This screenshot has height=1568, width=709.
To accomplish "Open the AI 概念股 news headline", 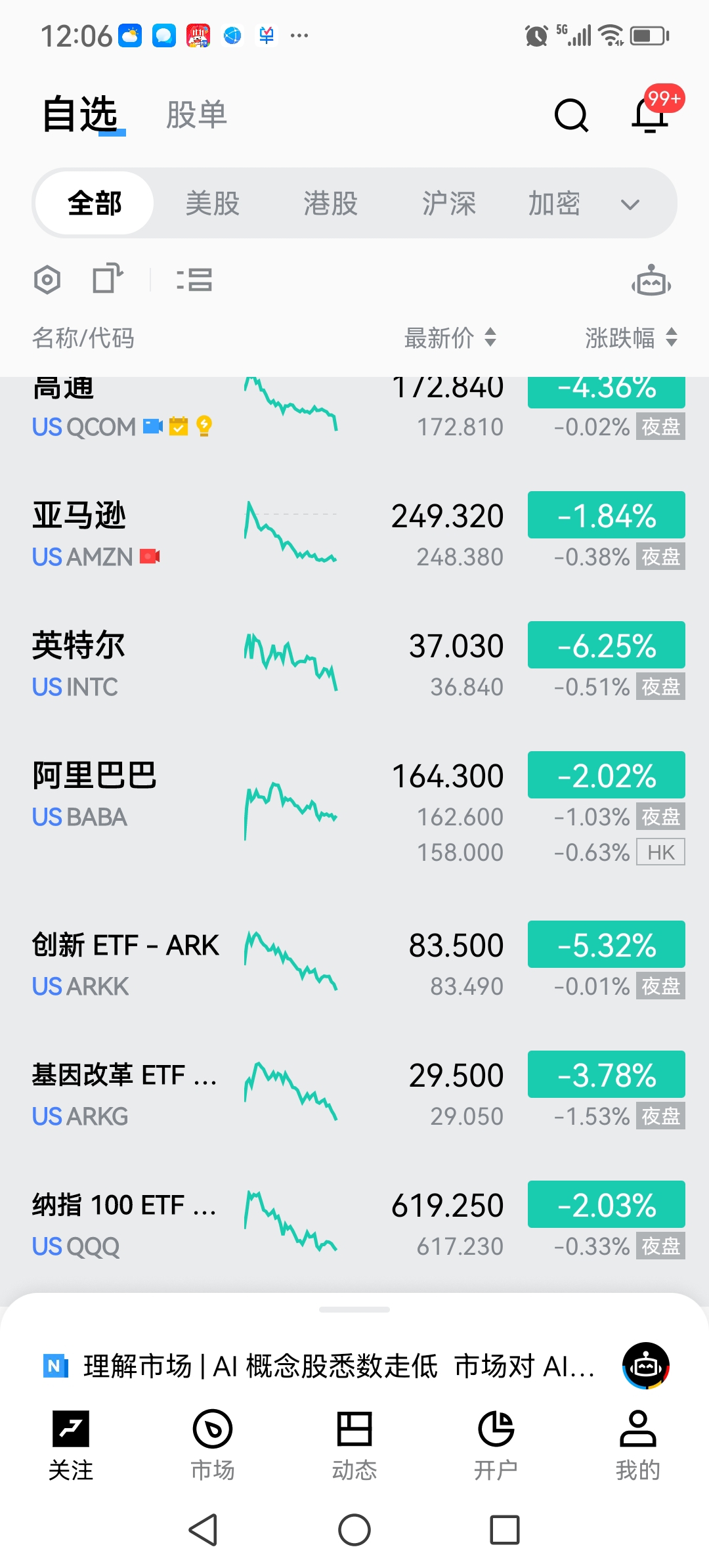I will coord(339,1366).
